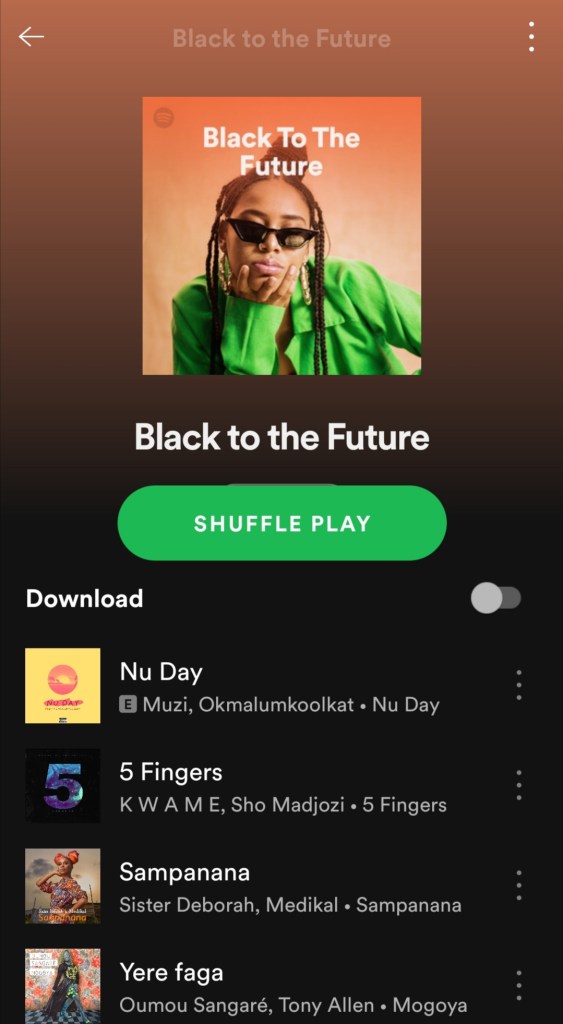Tap the Sampanana album thumbnail

click(x=63, y=886)
